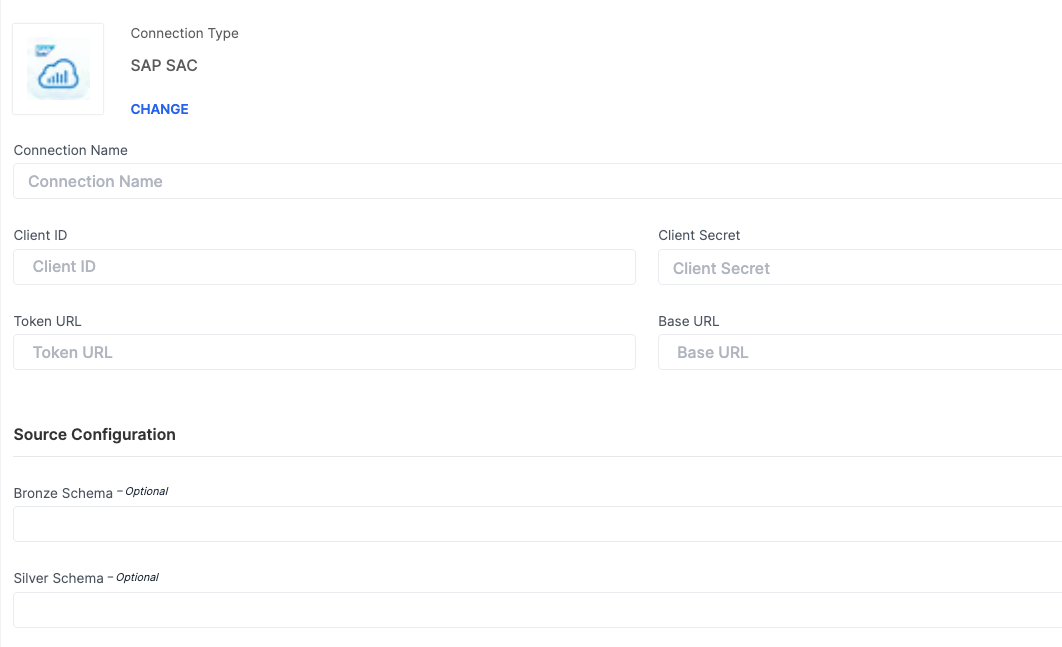The image size is (1062, 647).
Task: Click the Client ID field label text
Action: coord(40,235)
